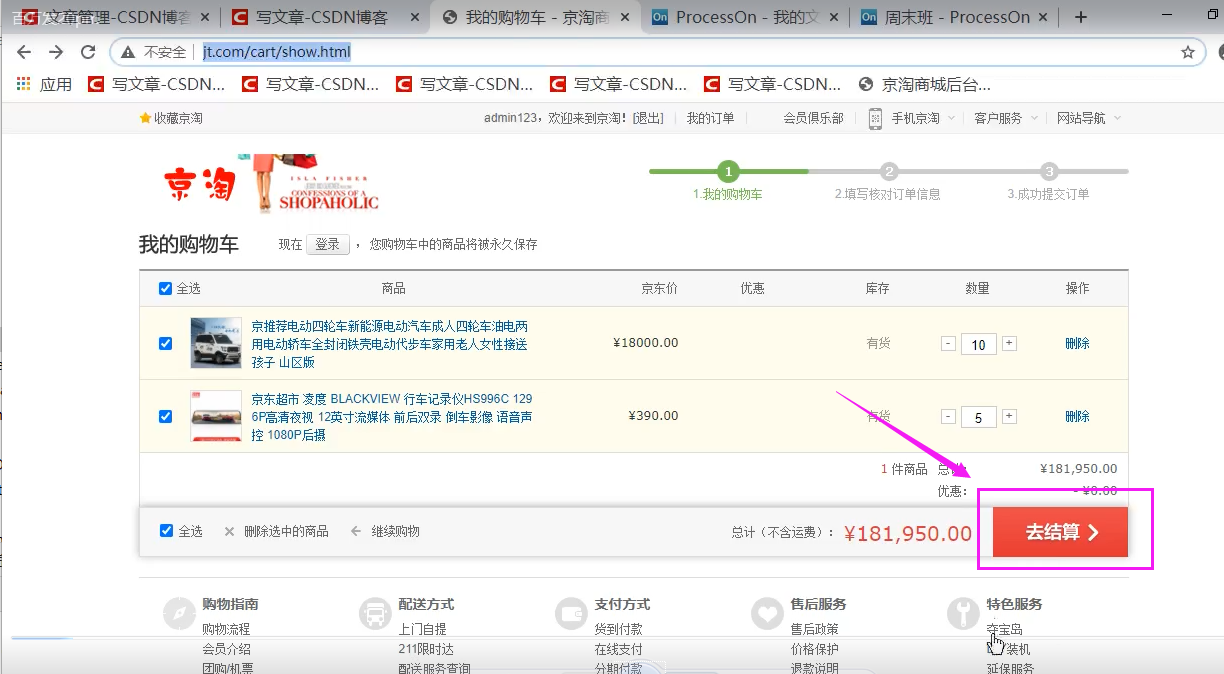1224x674 pixels.
Task: Open 会员介绍 footer link
Action: (226, 649)
